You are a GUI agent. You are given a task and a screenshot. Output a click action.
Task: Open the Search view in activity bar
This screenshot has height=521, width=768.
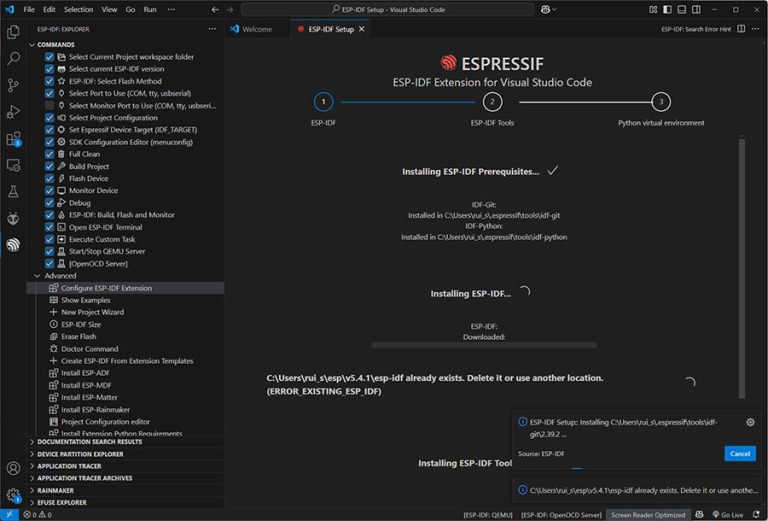click(13, 59)
